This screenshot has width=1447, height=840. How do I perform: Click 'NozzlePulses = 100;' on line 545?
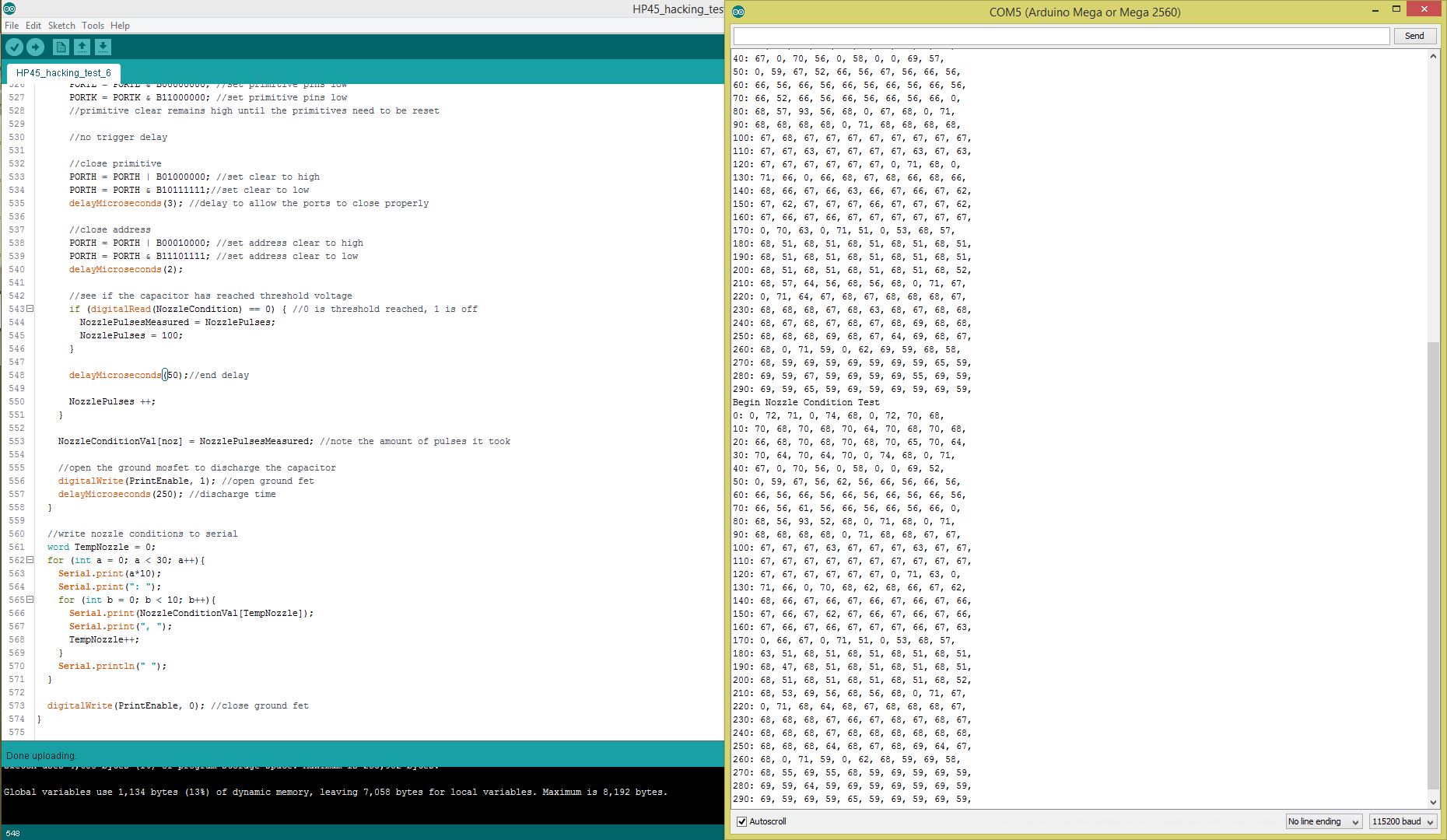(131, 335)
